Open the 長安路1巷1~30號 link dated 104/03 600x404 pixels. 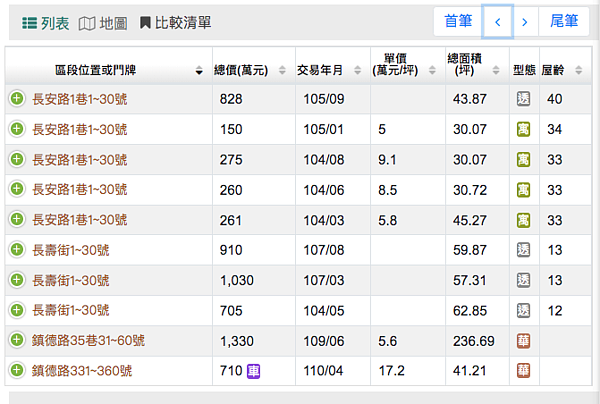(80, 220)
